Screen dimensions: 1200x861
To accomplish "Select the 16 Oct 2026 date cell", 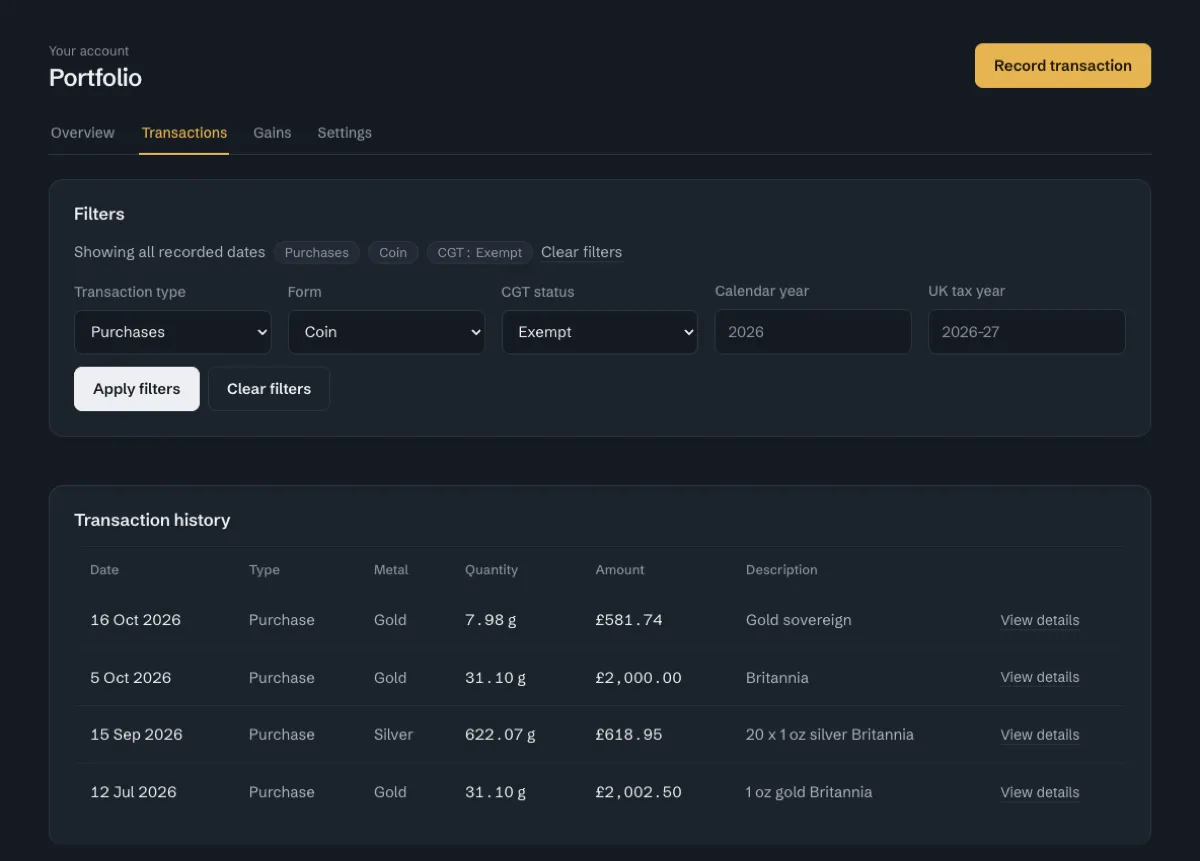I will click(x=136, y=620).
